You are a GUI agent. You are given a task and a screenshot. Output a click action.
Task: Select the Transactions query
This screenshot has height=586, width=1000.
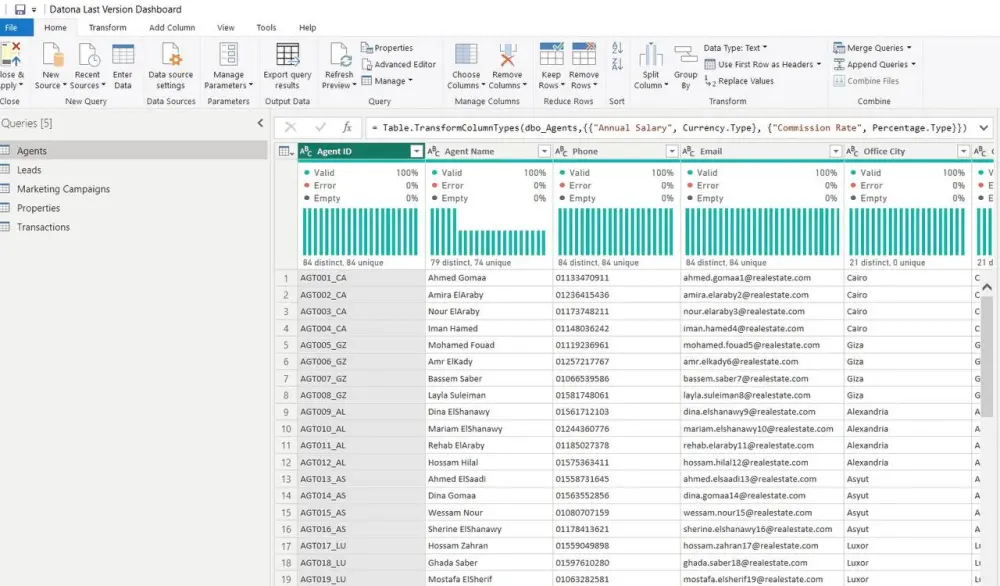click(133, 227)
